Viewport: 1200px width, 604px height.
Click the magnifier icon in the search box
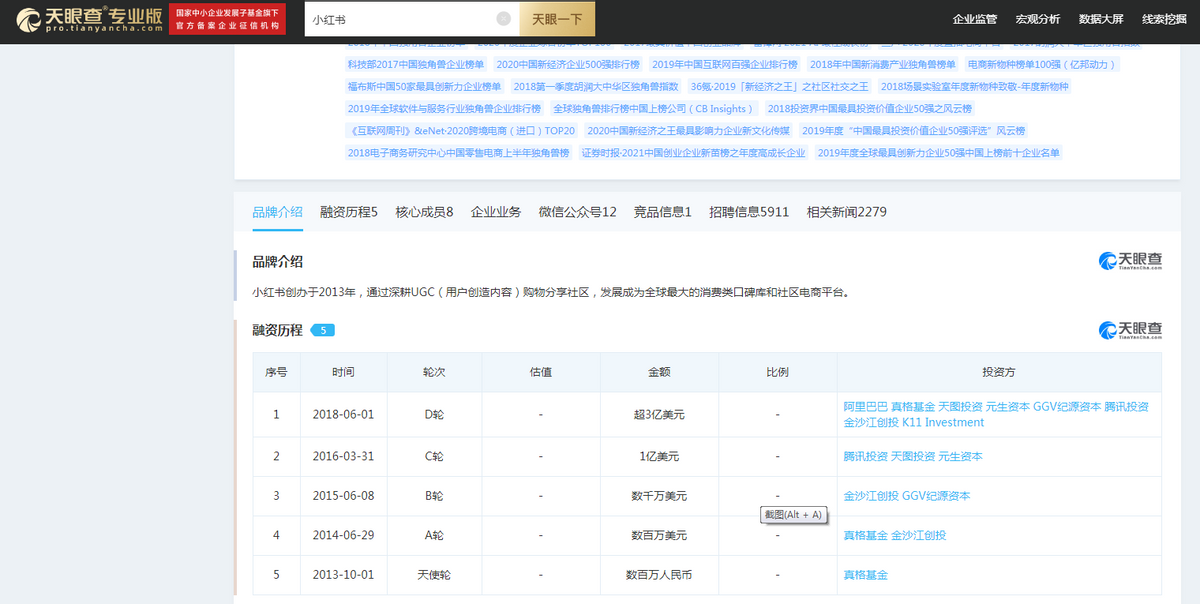pyautogui.click(x=502, y=18)
